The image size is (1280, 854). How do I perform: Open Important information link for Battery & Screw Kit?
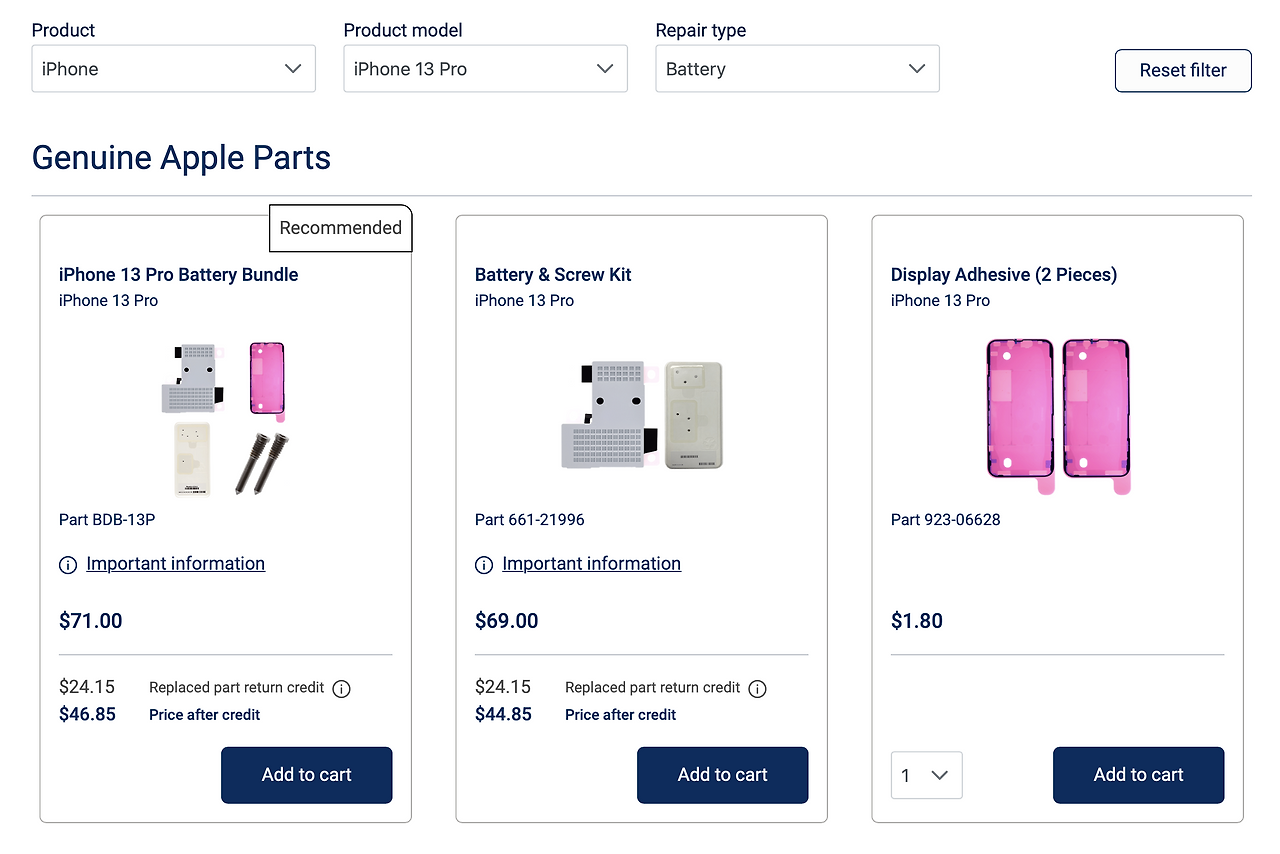[x=591, y=564]
